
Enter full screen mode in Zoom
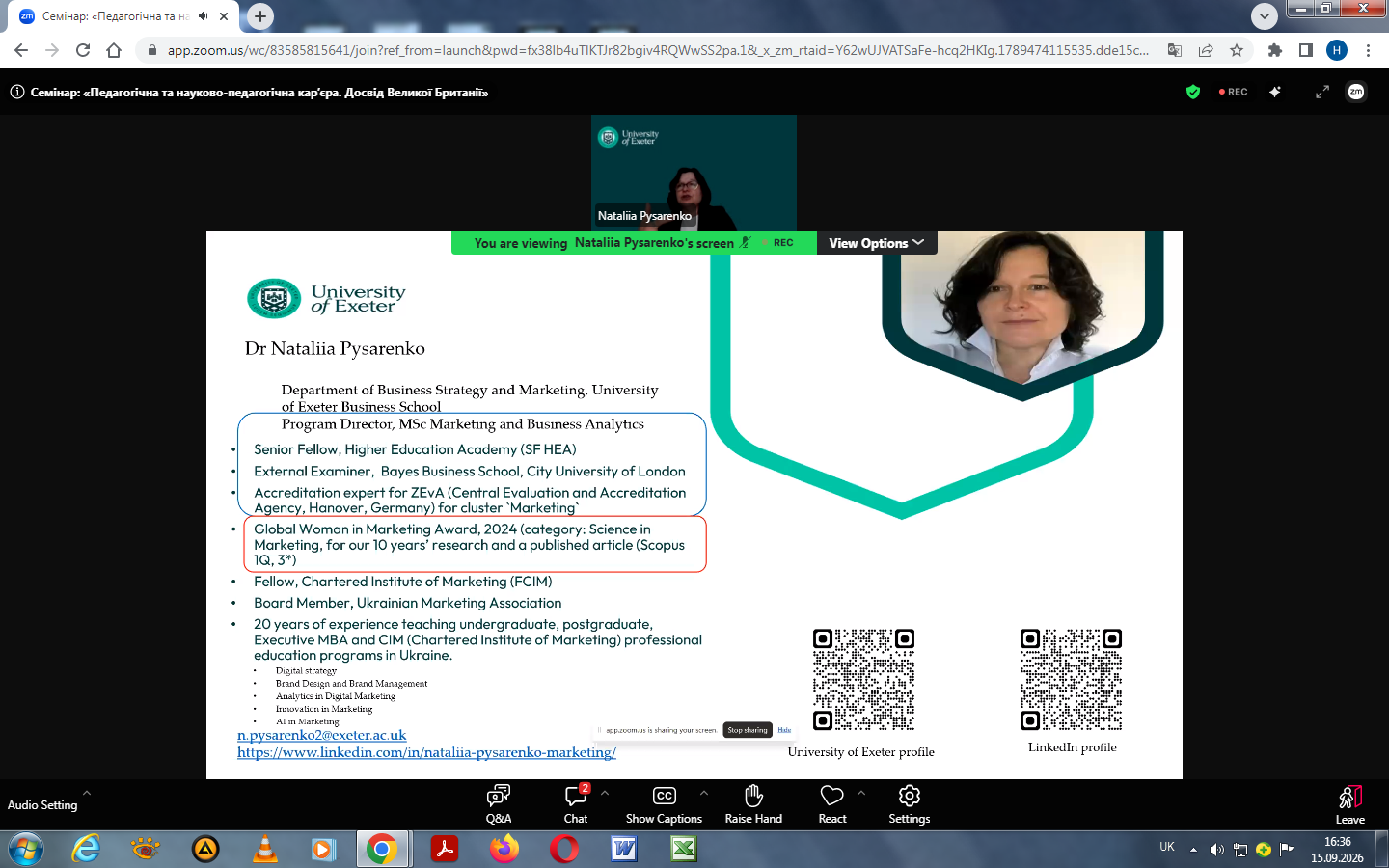pyautogui.click(x=1322, y=92)
